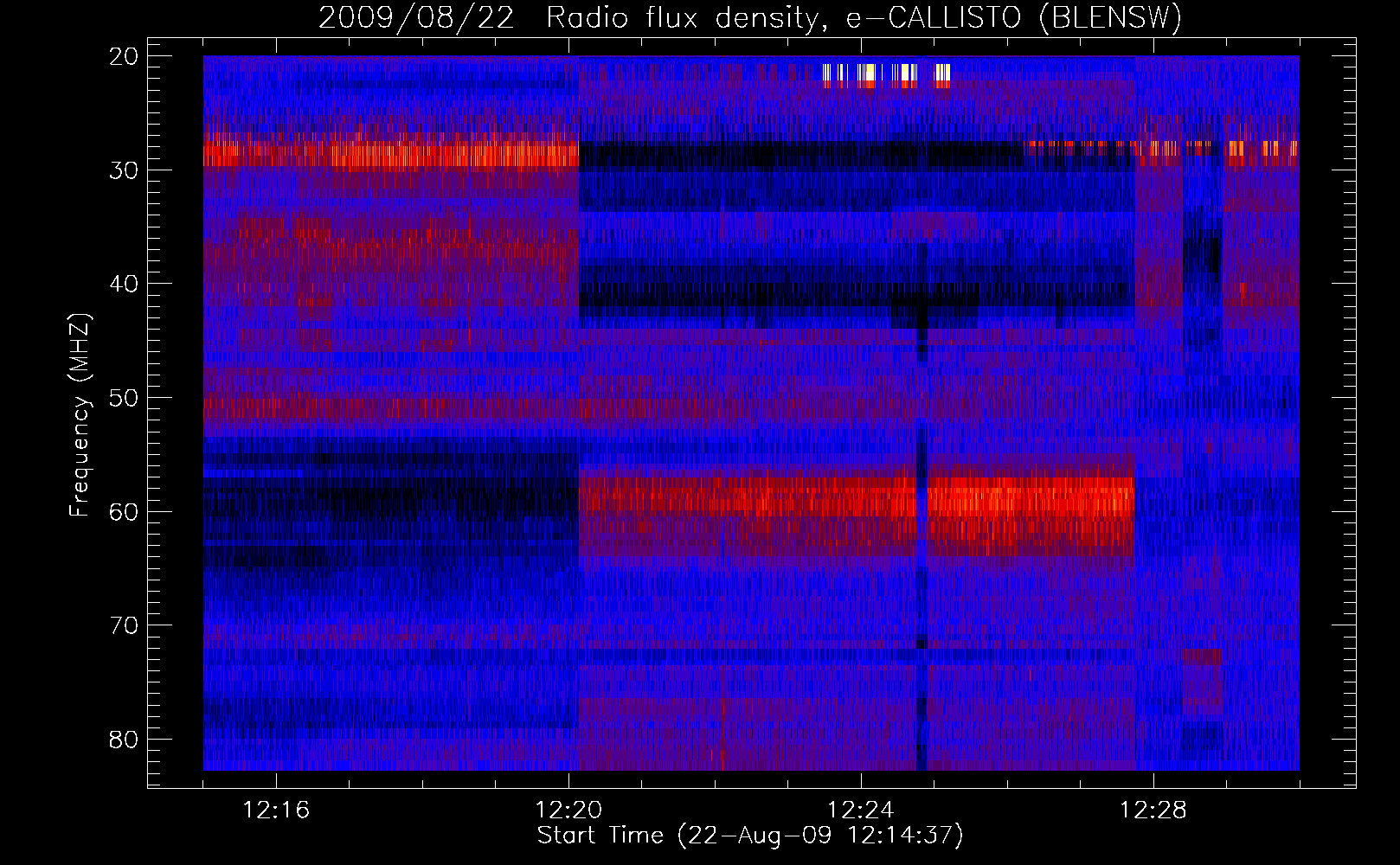Click the 20 MHz frequency tick label
This screenshot has height=865, width=1400.
(124, 56)
